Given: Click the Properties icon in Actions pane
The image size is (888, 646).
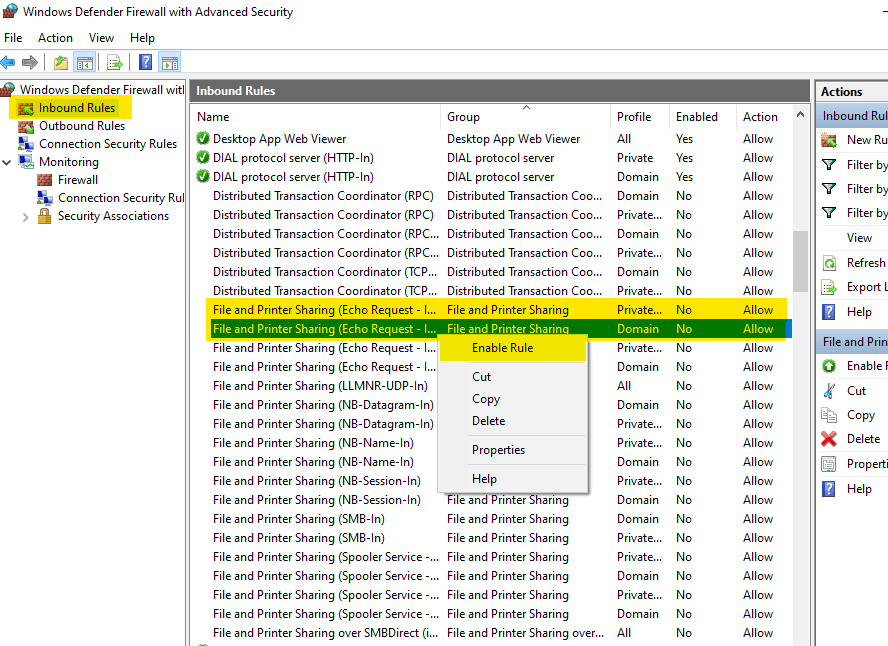Looking at the screenshot, I should (x=829, y=464).
